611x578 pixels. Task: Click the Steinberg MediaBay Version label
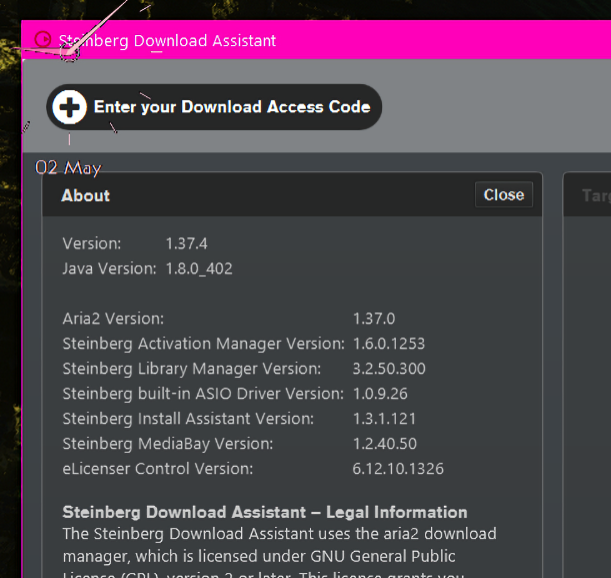tap(167, 443)
